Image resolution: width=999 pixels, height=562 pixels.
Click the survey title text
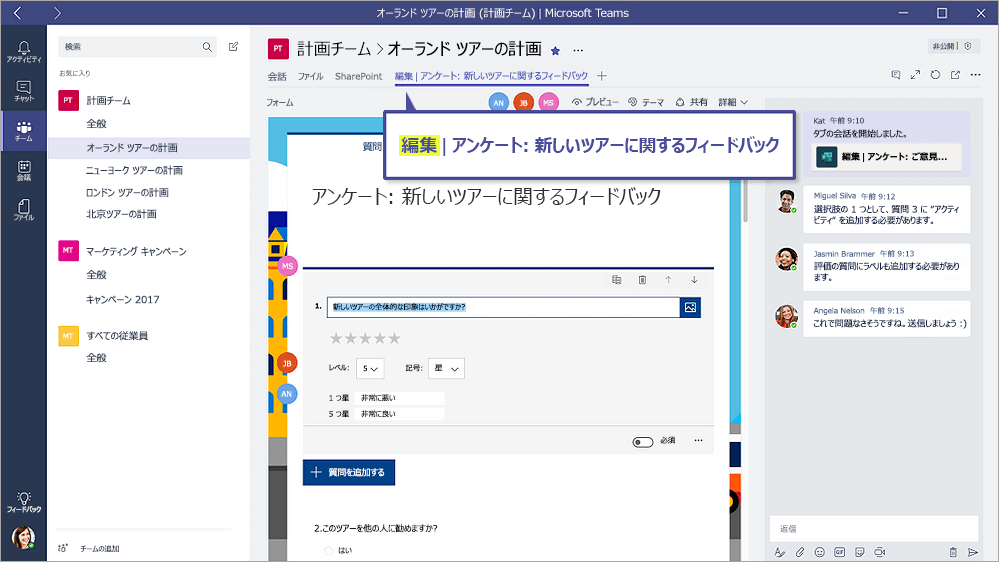(x=486, y=196)
